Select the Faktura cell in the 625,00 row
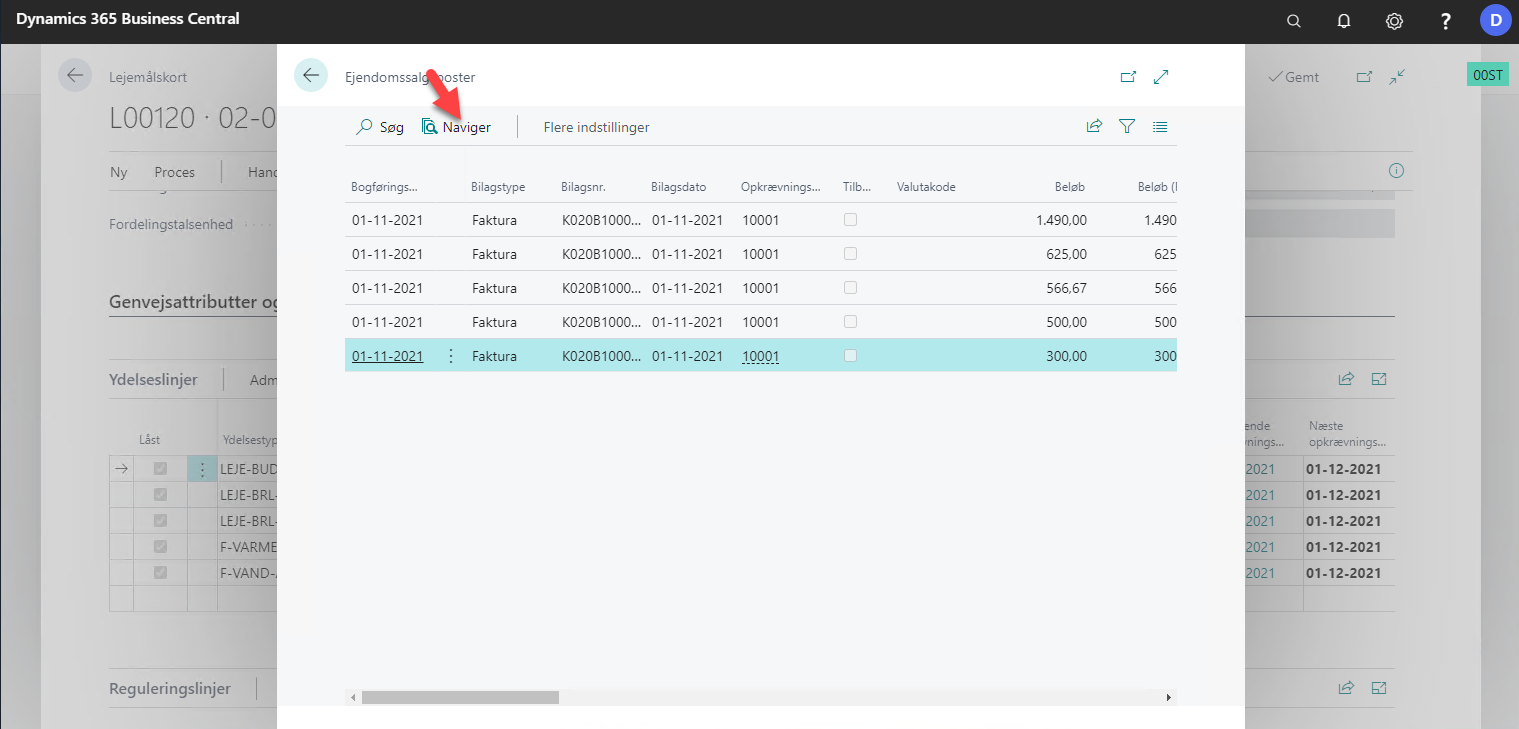Screen dimensions: 1519x729 coord(494,254)
